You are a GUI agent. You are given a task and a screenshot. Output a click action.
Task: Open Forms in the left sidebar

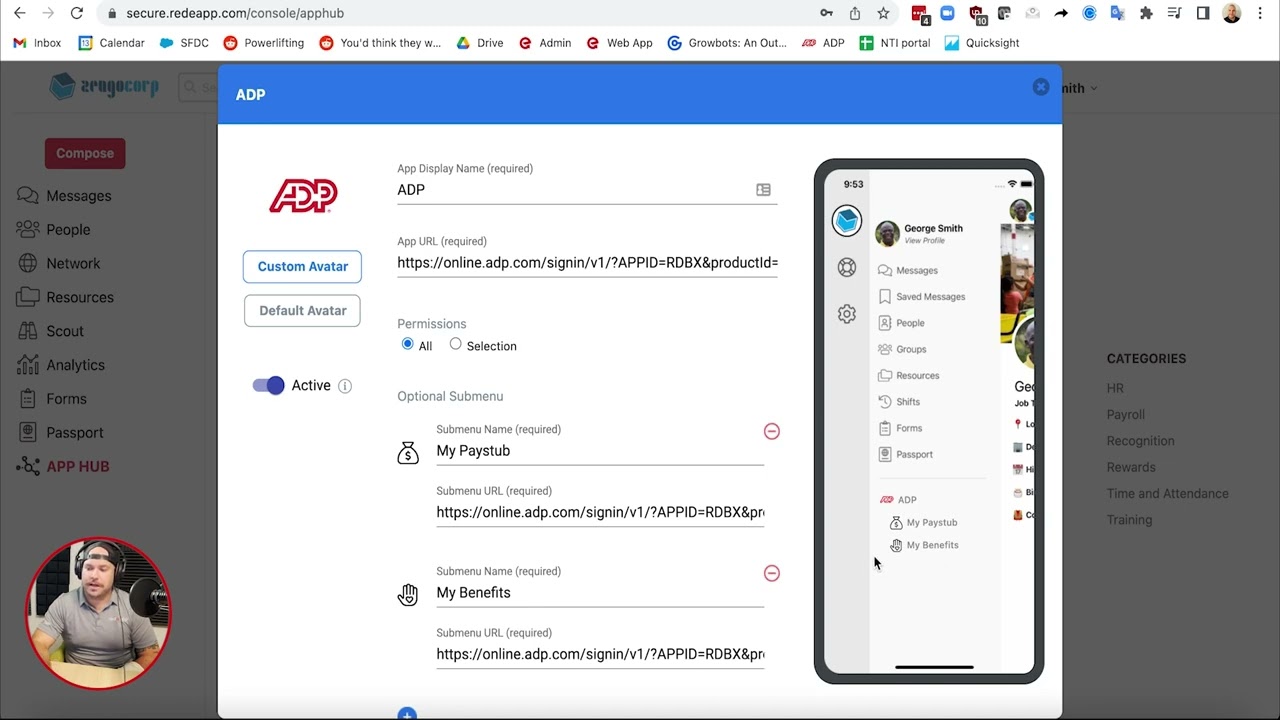52,399
